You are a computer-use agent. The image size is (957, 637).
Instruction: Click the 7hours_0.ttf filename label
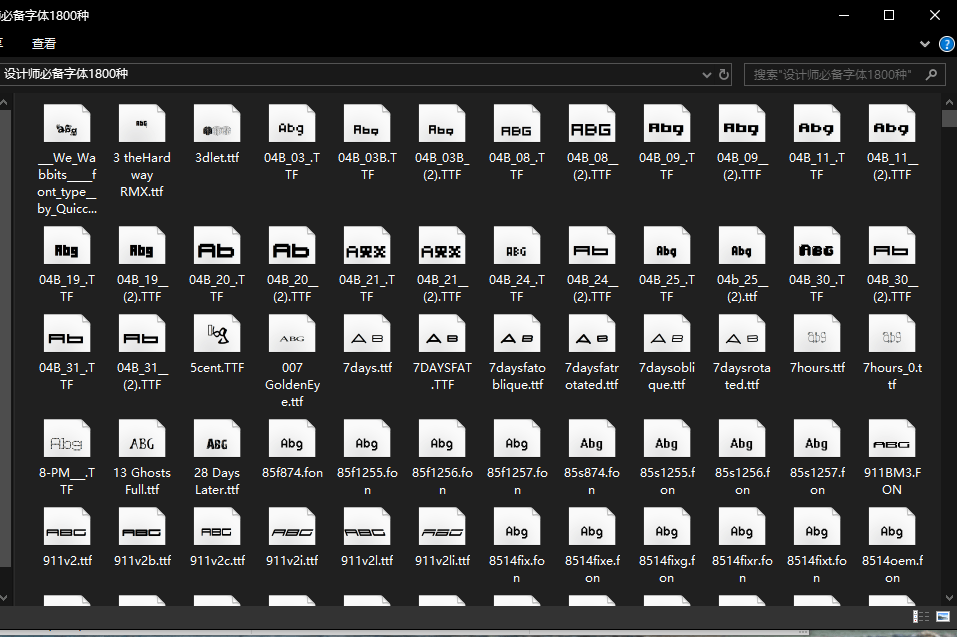tap(892, 376)
